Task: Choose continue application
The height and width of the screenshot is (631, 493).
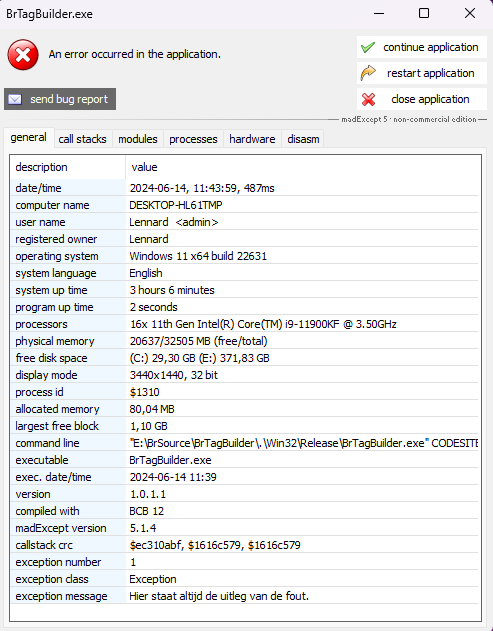Action: tap(422, 47)
